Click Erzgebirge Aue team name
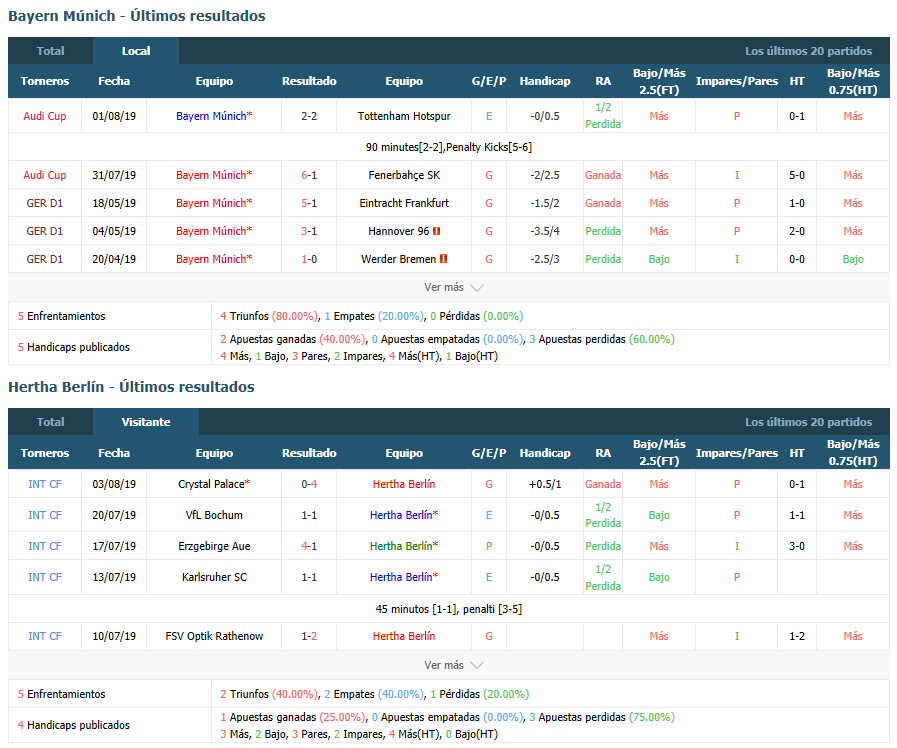Image resolution: width=897 pixels, height=748 pixels. tap(214, 546)
